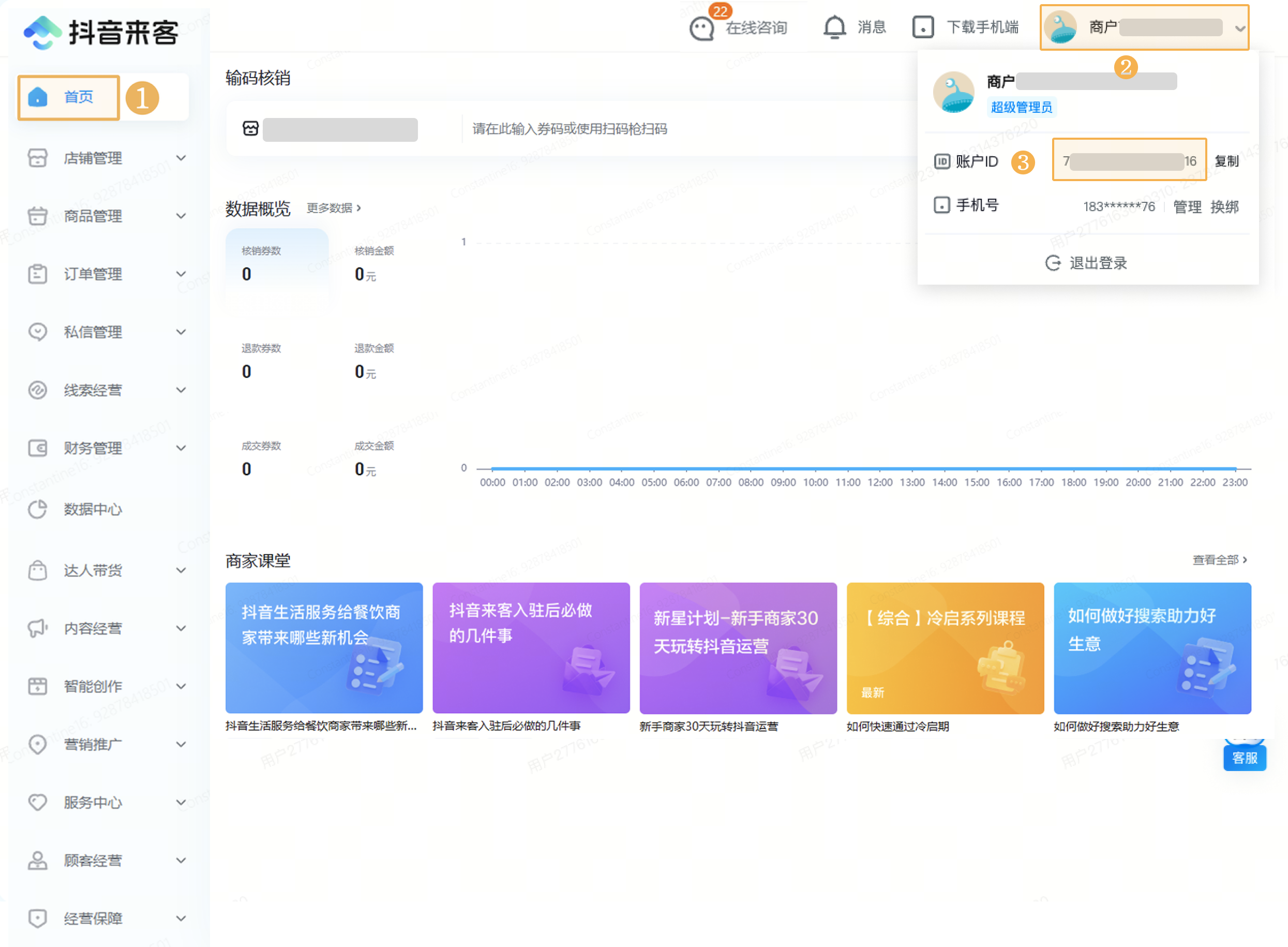Click the coupon code input field

[691, 129]
